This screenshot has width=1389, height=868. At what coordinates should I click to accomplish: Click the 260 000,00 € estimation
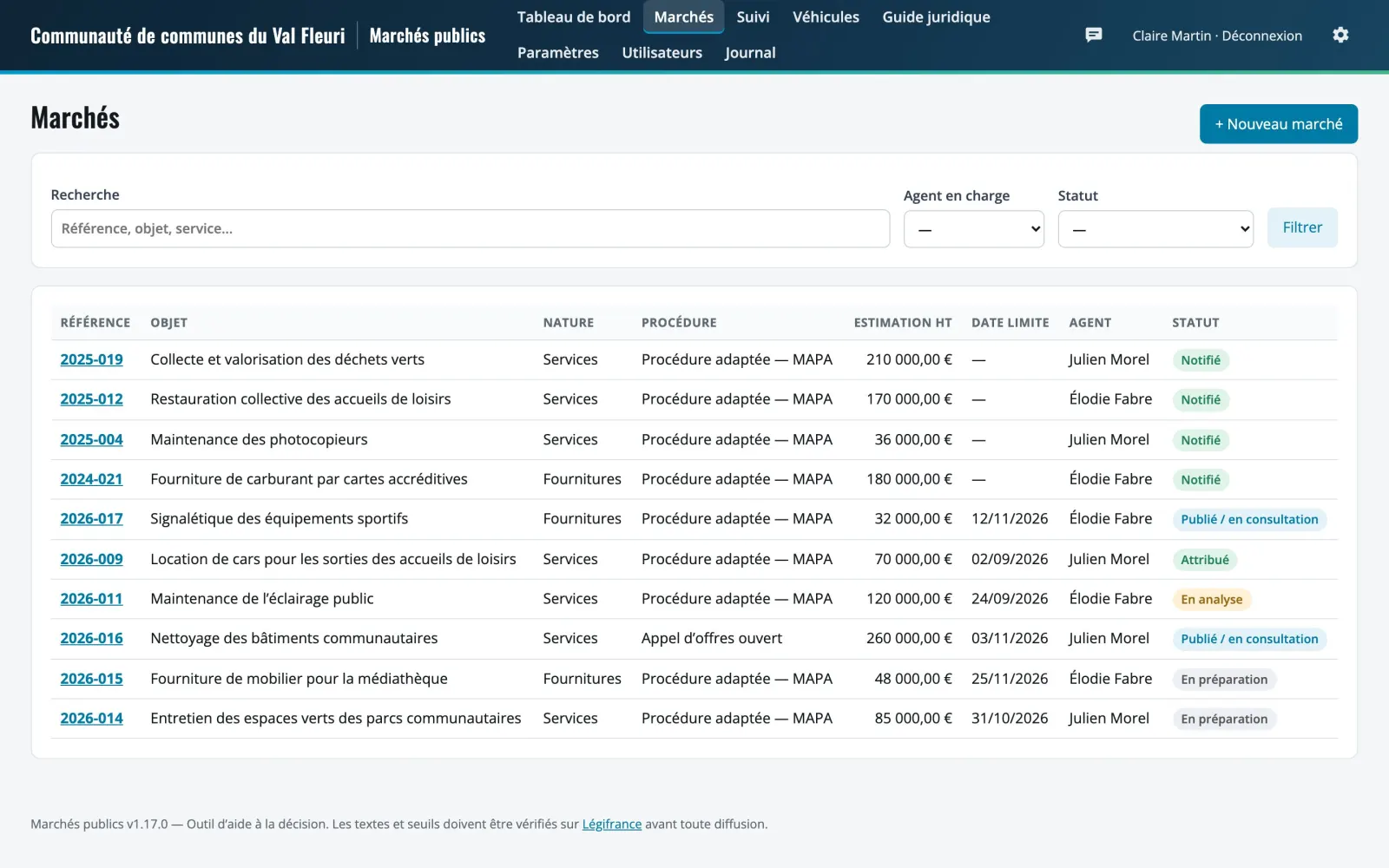[x=909, y=638]
